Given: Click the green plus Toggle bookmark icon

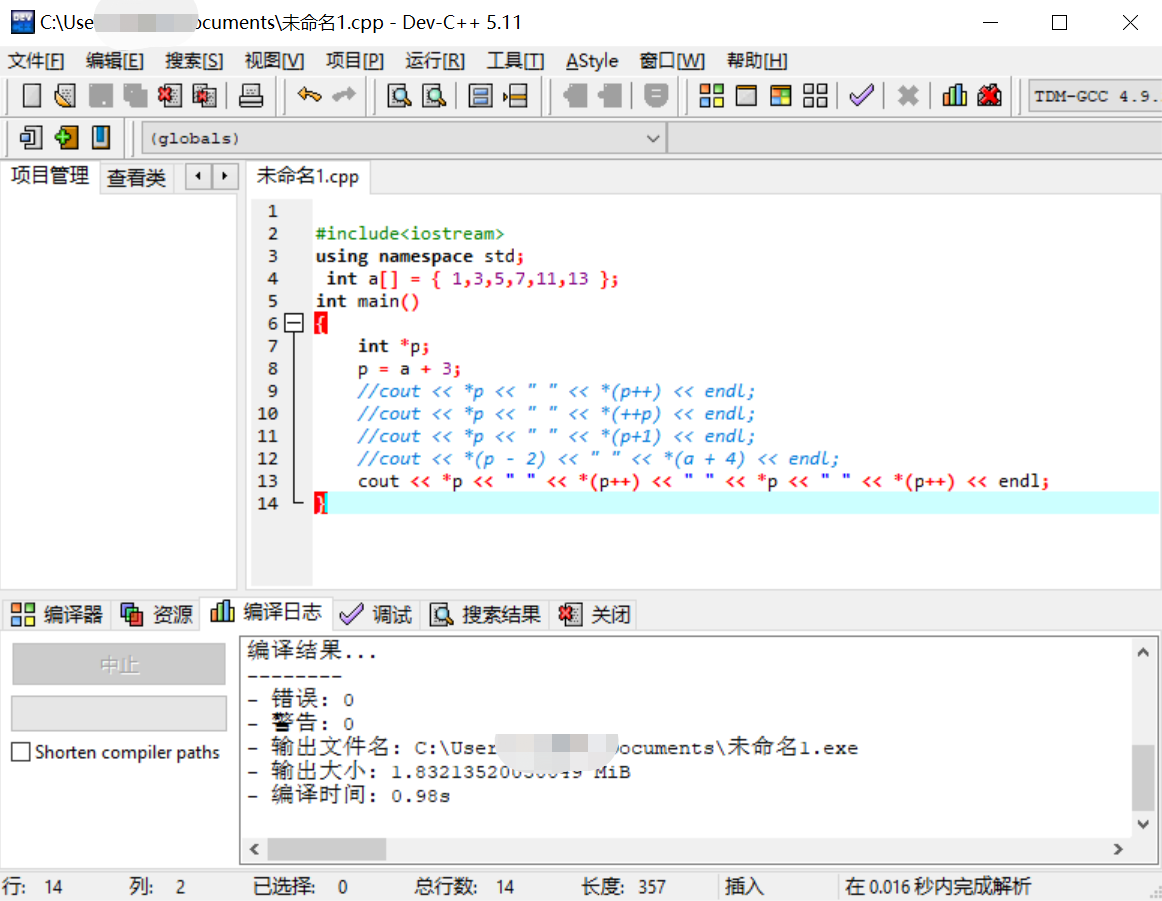Looking at the screenshot, I should [66, 137].
